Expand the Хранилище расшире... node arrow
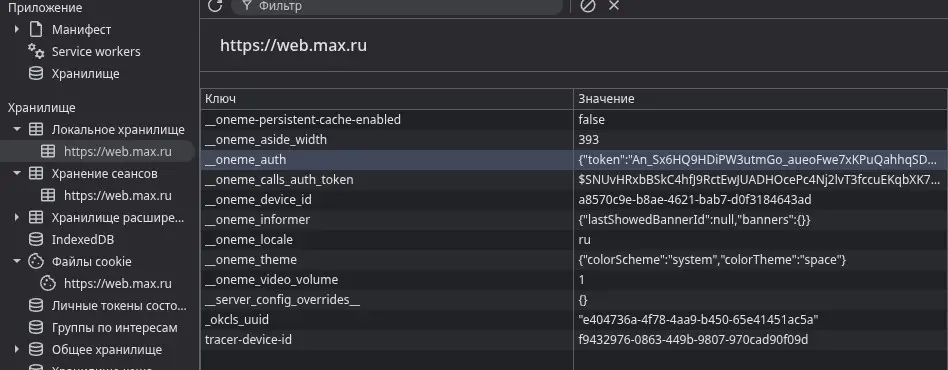Viewport: 948px width, 370px height. pos(16,217)
